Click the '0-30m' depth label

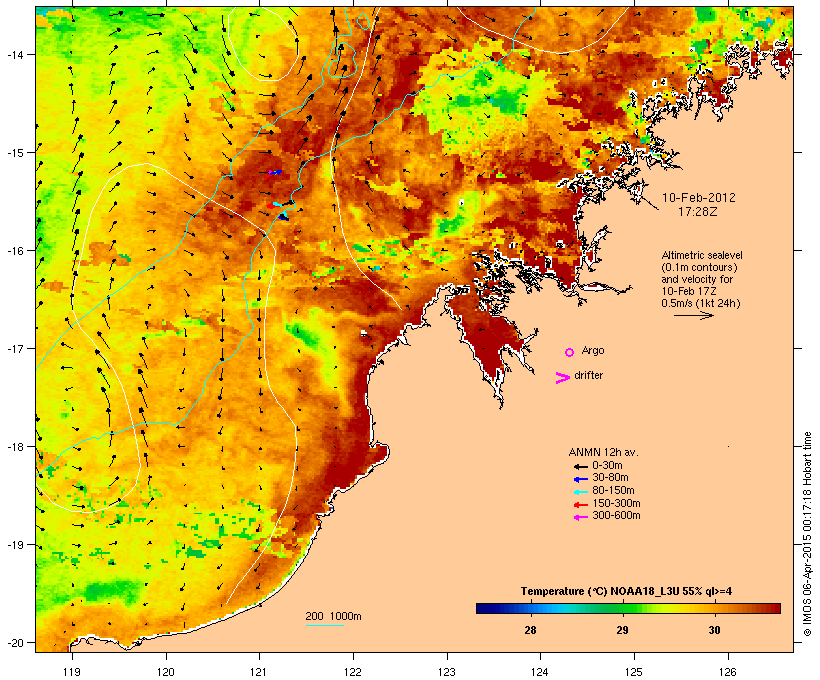click(x=607, y=465)
